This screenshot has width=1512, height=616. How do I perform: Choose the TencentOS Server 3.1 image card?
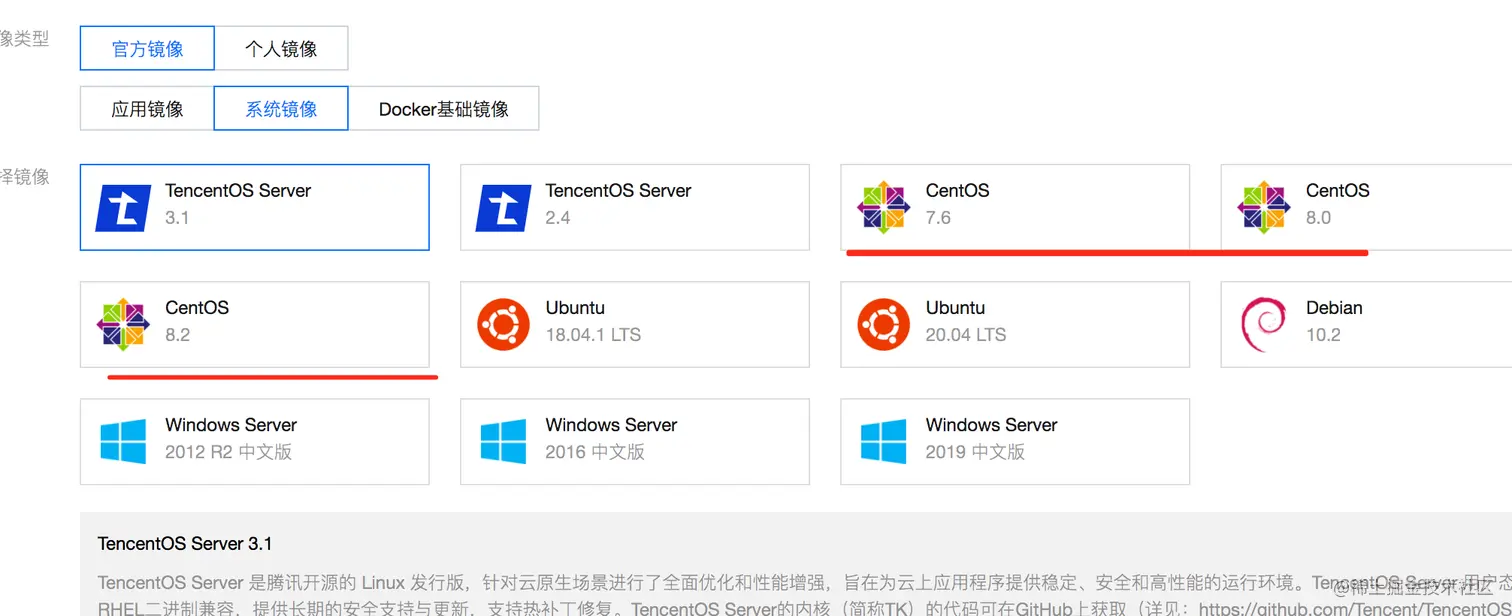[x=255, y=207]
